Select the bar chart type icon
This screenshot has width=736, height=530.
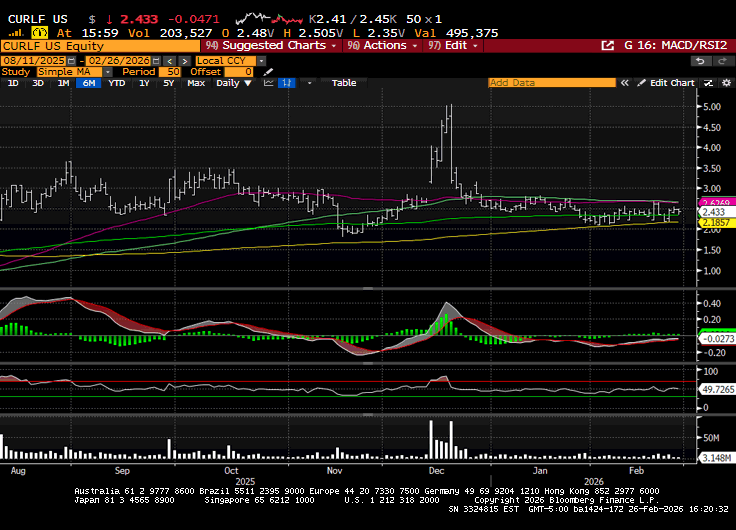point(286,83)
